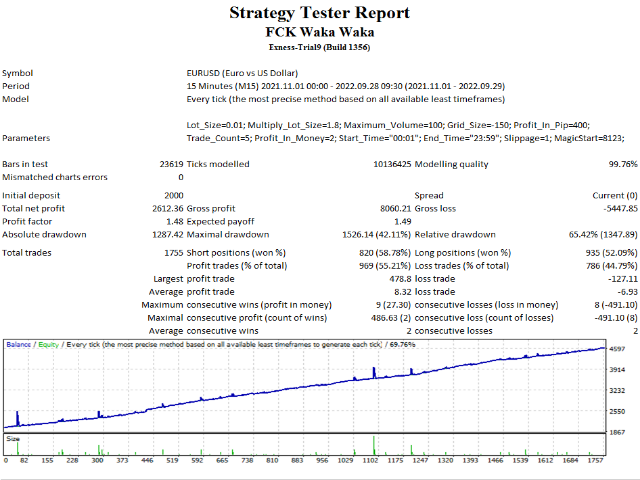
Task: Click consecutive wins value '9 (27.30)'
Action: tap(393, 305)
